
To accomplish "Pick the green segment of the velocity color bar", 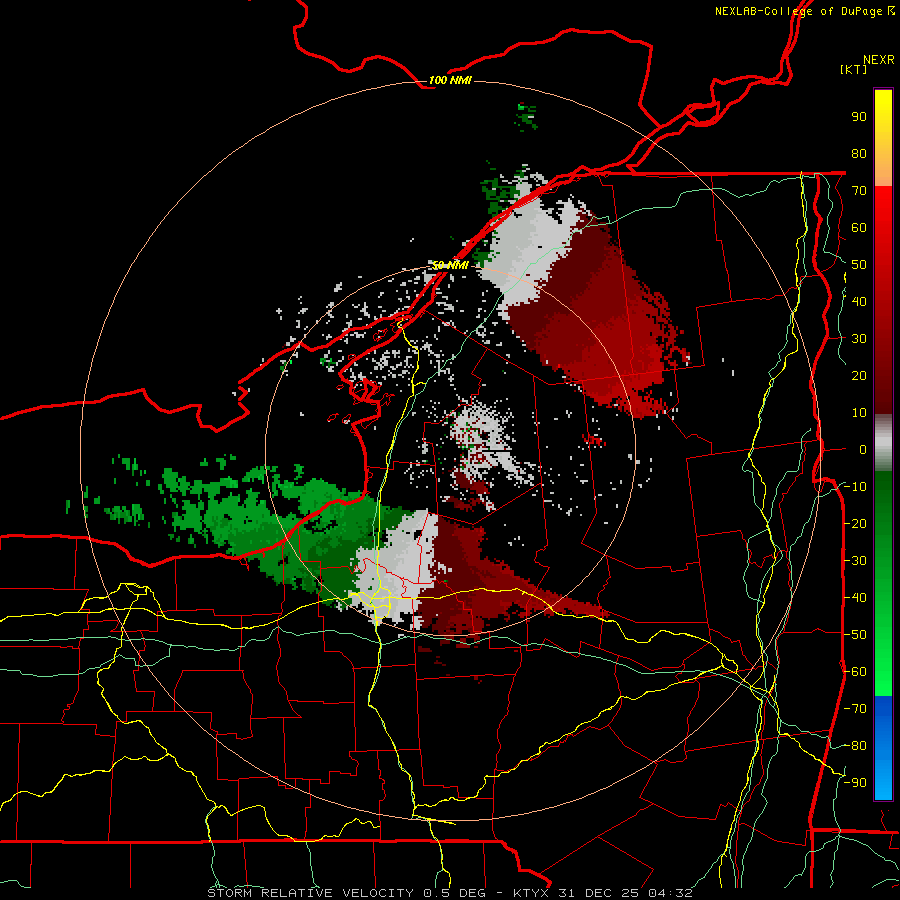I will pyautogui.click(x=883, y=584).
